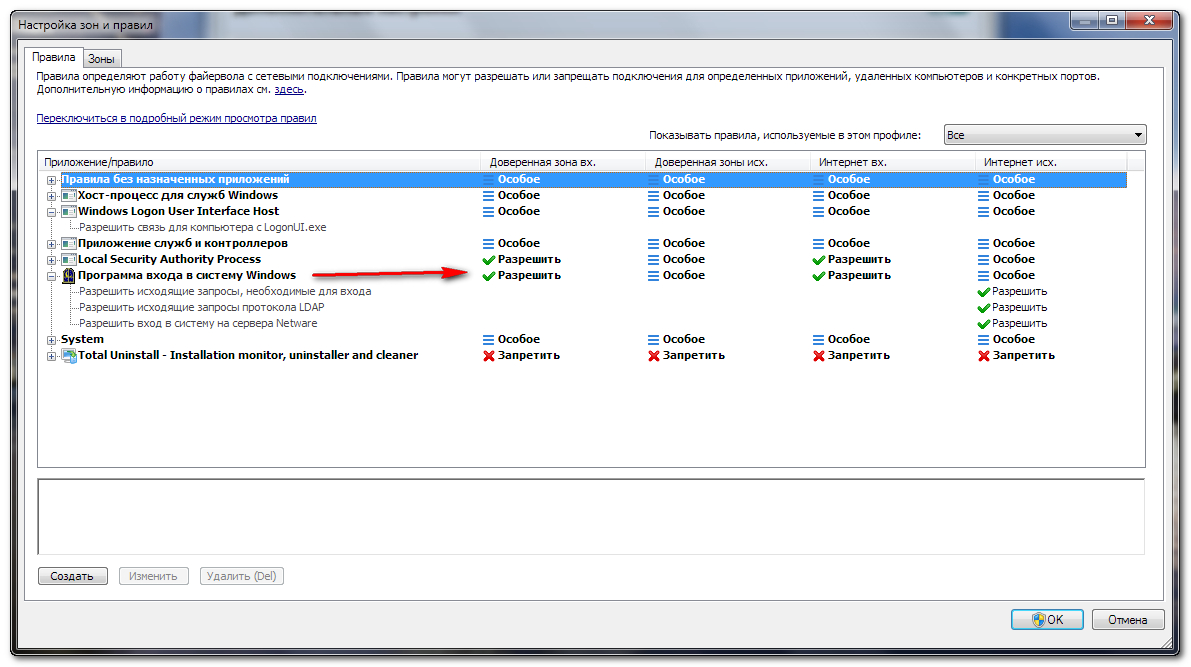Image resolution: width=1191 pixels, height=667 pixels.
Task: Collapse 'Windows Logon User Interface Host' node
Action: point(51,212)
